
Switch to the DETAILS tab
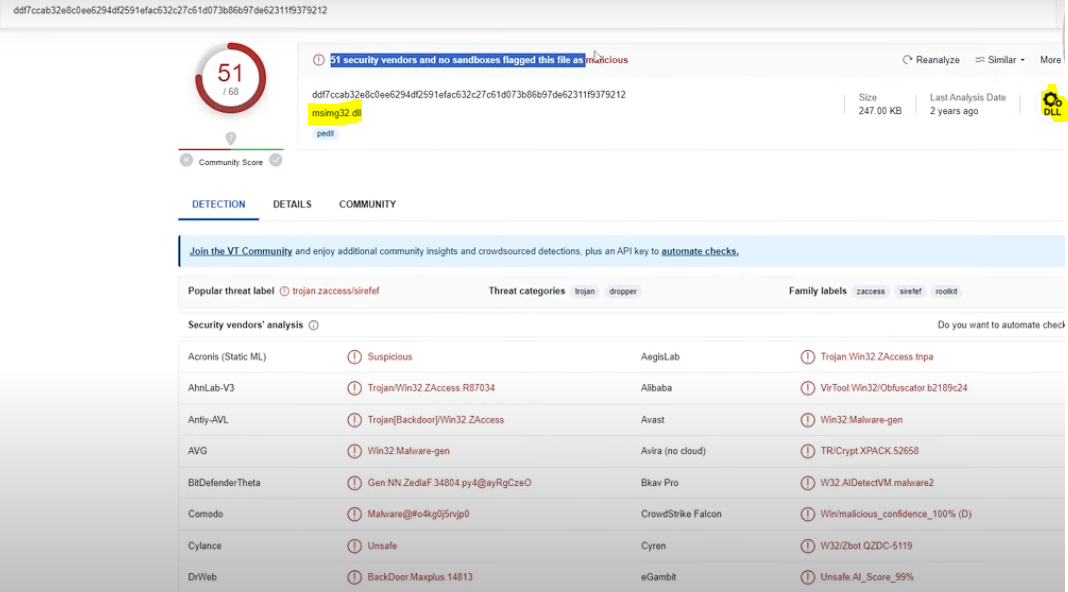pos(292,204)
